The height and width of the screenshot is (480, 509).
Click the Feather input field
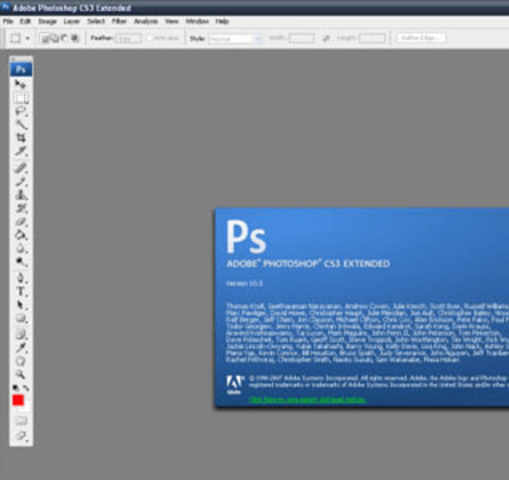(129, 39)
